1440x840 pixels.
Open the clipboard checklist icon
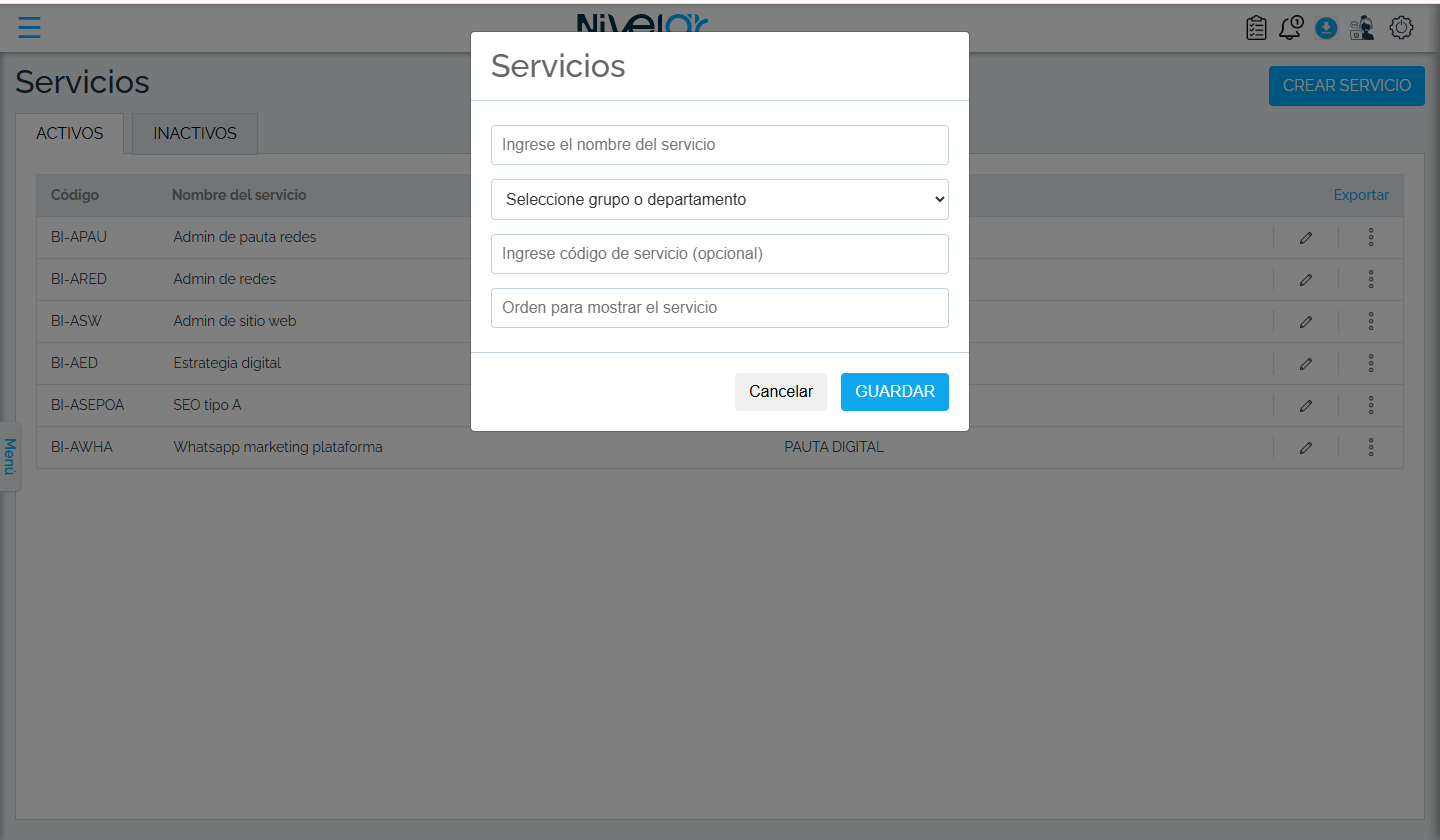click(1256, 28)
